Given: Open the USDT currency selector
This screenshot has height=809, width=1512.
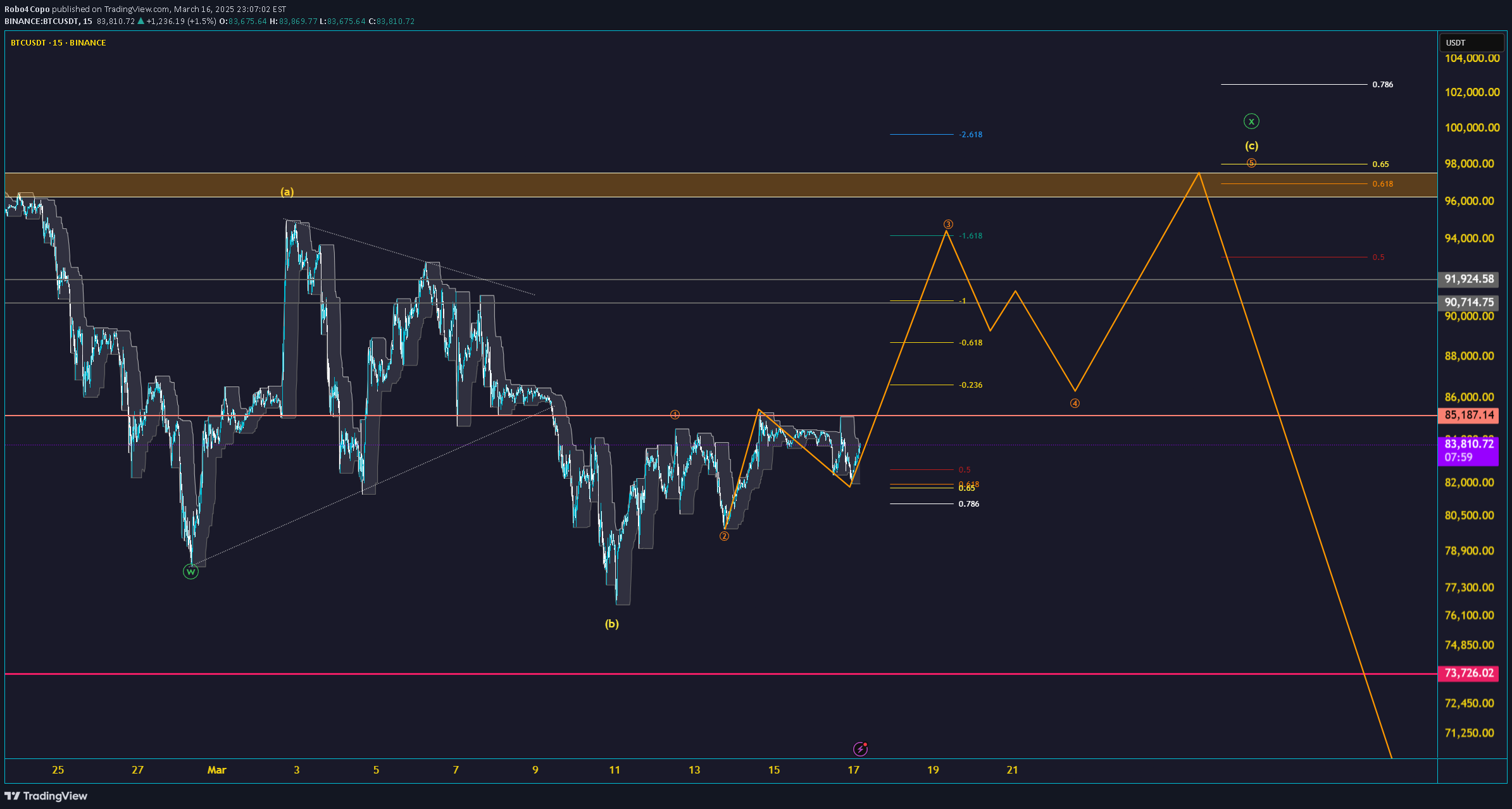Looking at the screenshot, I should [1471, 42].
